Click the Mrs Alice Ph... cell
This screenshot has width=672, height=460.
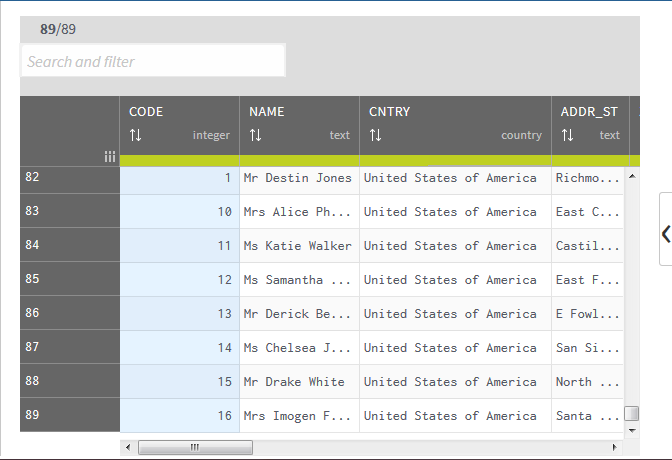pyautogui.click(x=299, y=211)
